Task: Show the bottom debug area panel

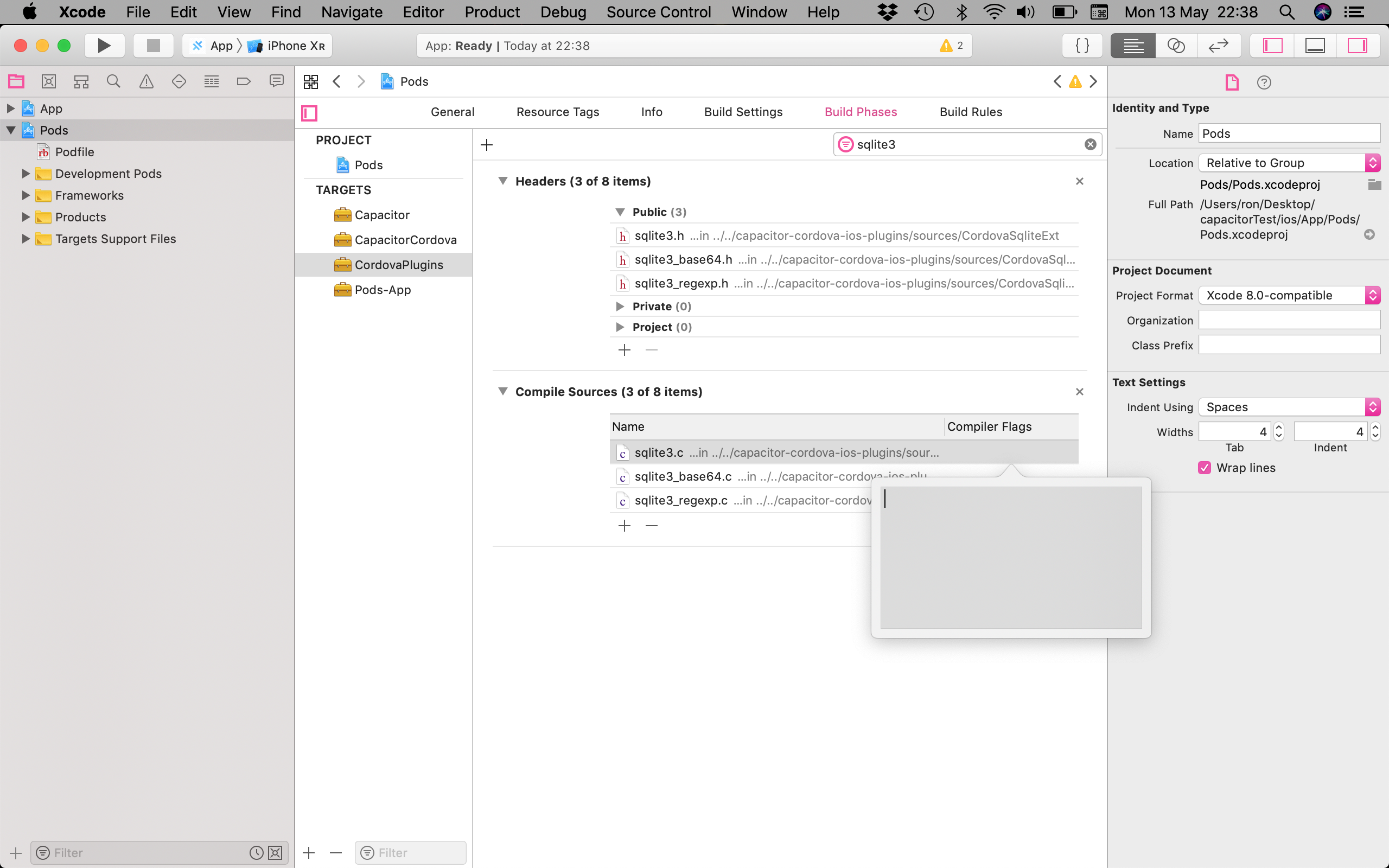Action: [1314, 46]
